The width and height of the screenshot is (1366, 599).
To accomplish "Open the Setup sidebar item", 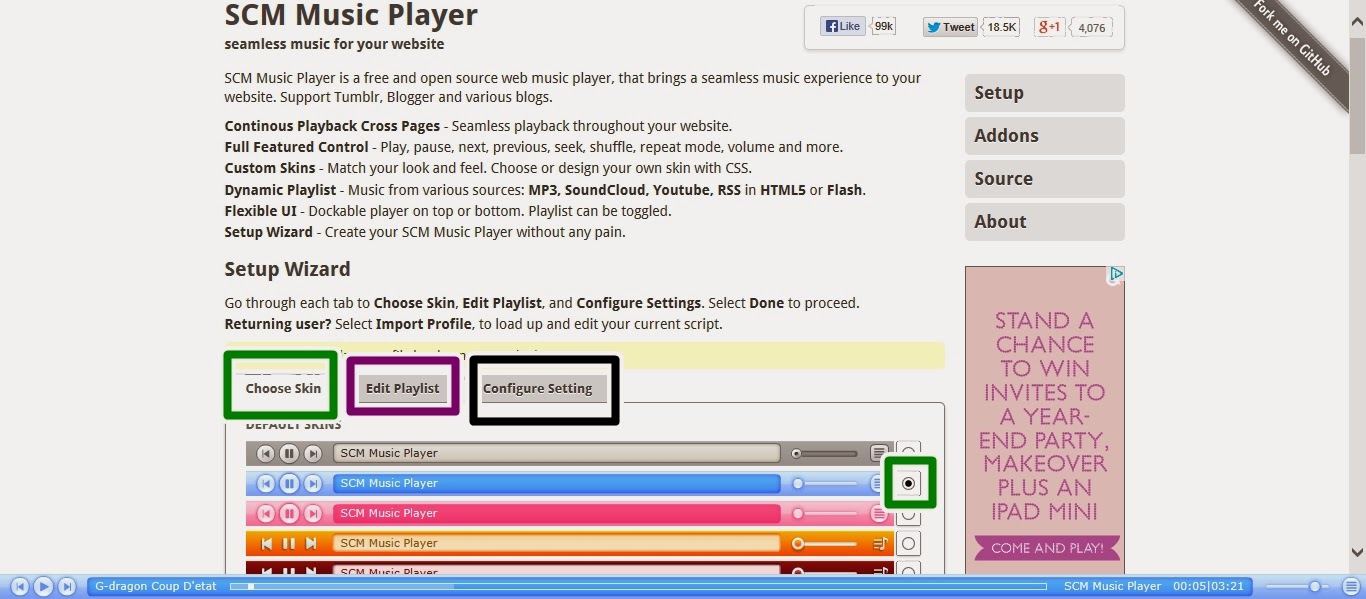I will (1044, 93).
